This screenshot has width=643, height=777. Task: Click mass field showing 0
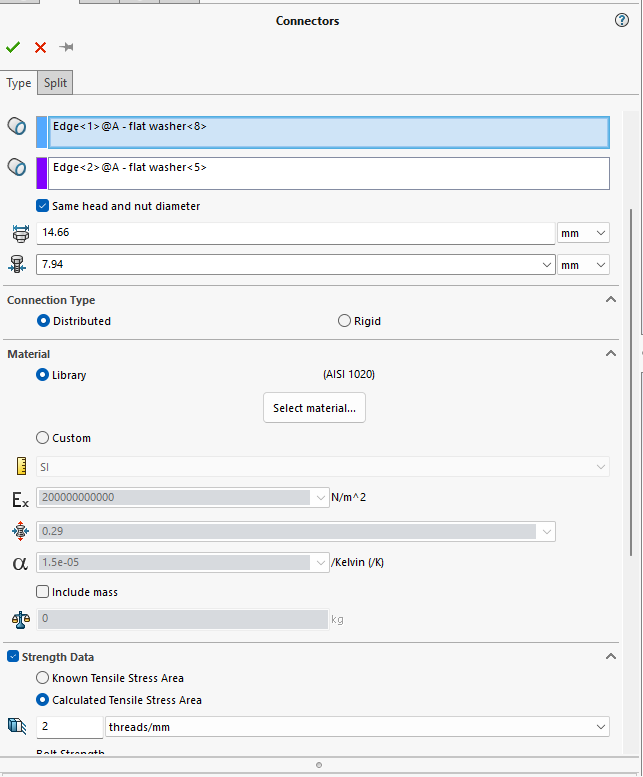183,619
